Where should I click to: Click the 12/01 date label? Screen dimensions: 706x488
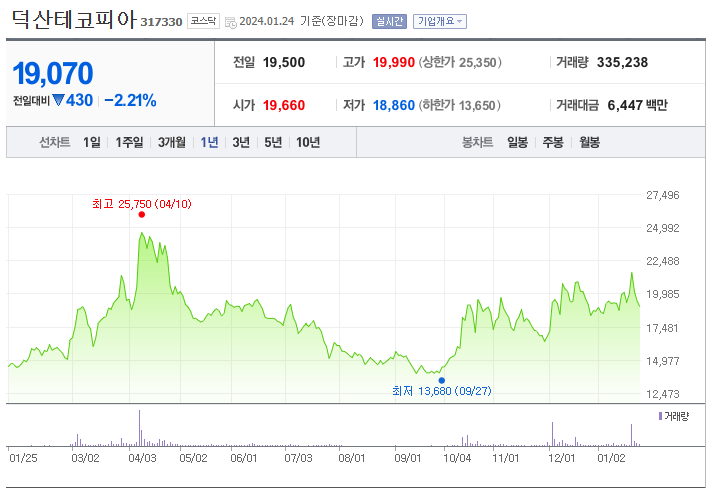(562, 458)
